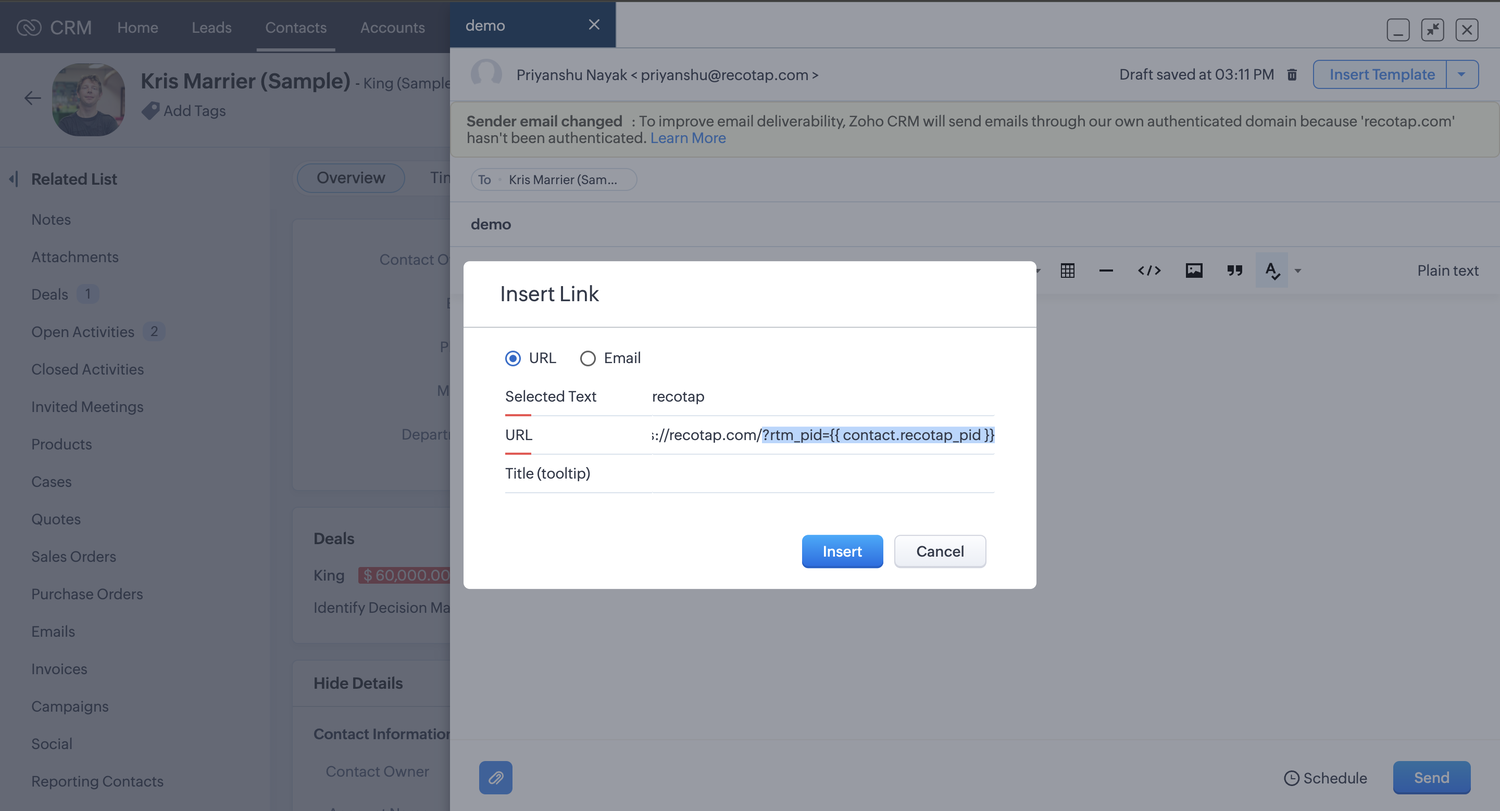Image resolution: width=1500 pixels, height=811 pixels.
Task: Open Campaigns in Related List
Action: click(70, 706)
